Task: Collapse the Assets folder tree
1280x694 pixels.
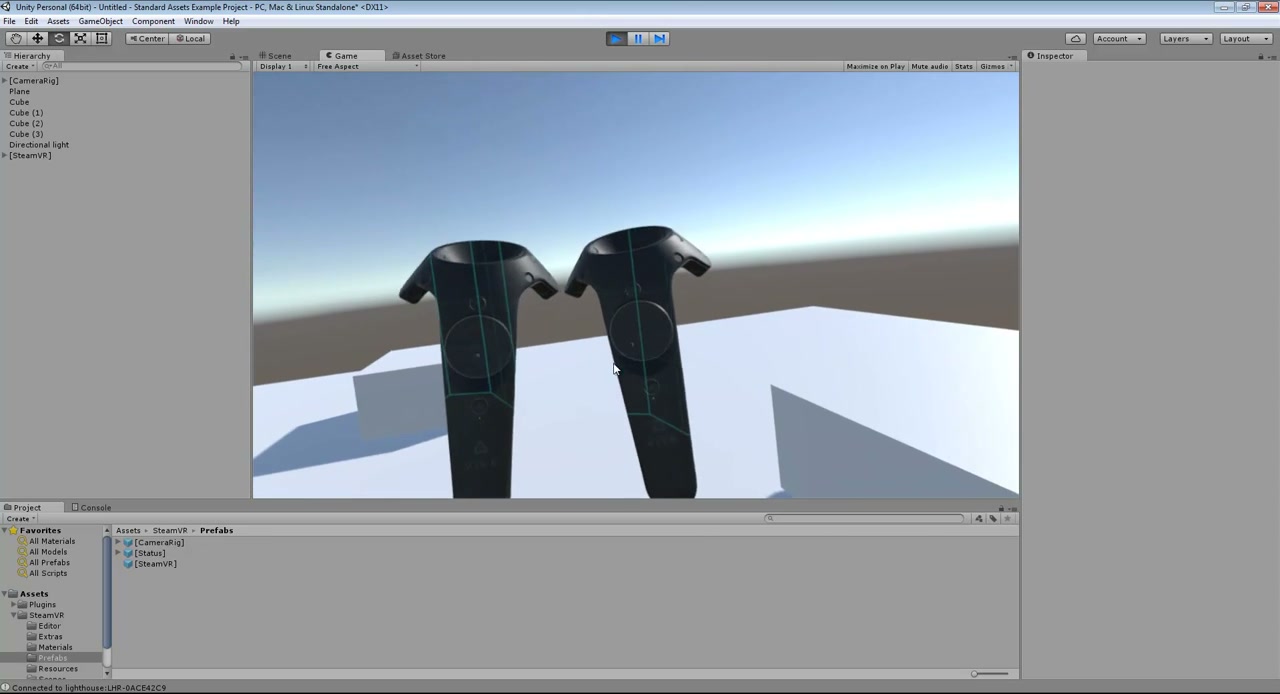Action: tap(5, 593)
